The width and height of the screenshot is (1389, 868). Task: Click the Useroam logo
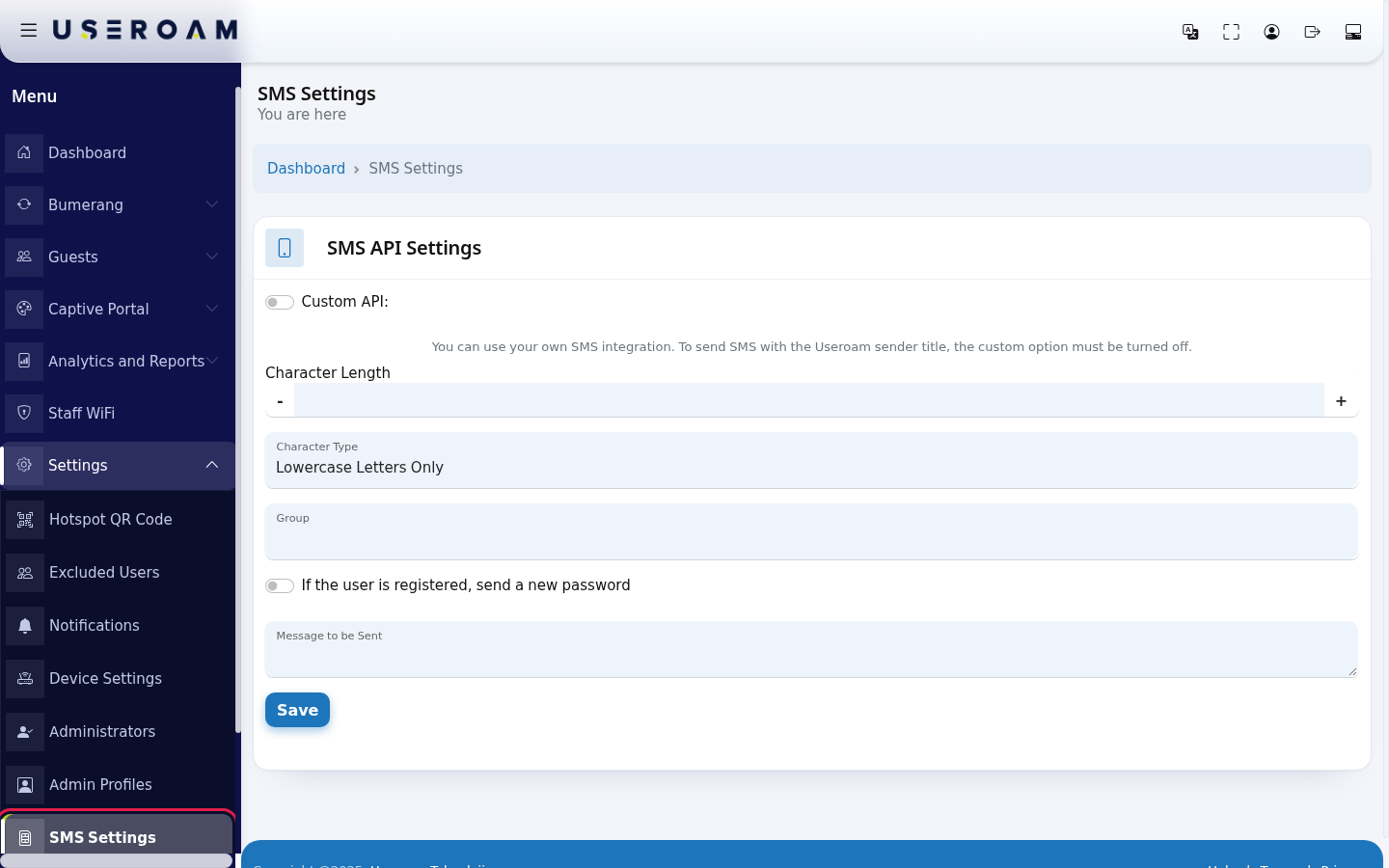tap(145, 31)
